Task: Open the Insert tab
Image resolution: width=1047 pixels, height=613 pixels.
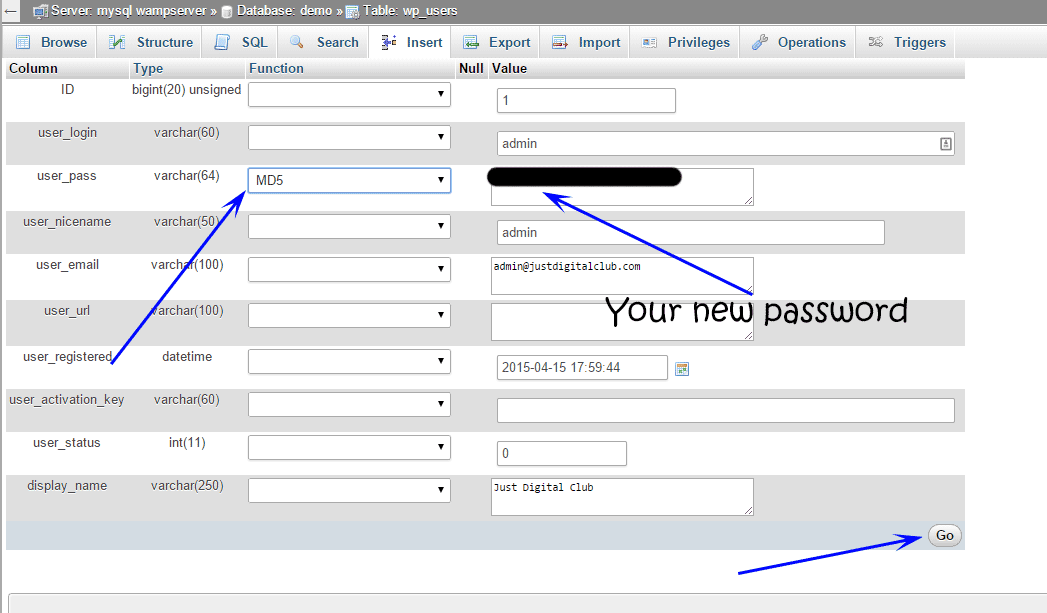Action: 411,42
